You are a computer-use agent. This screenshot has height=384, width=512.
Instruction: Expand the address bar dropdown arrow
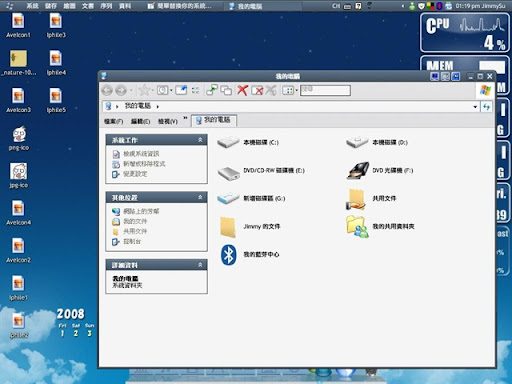475,107
